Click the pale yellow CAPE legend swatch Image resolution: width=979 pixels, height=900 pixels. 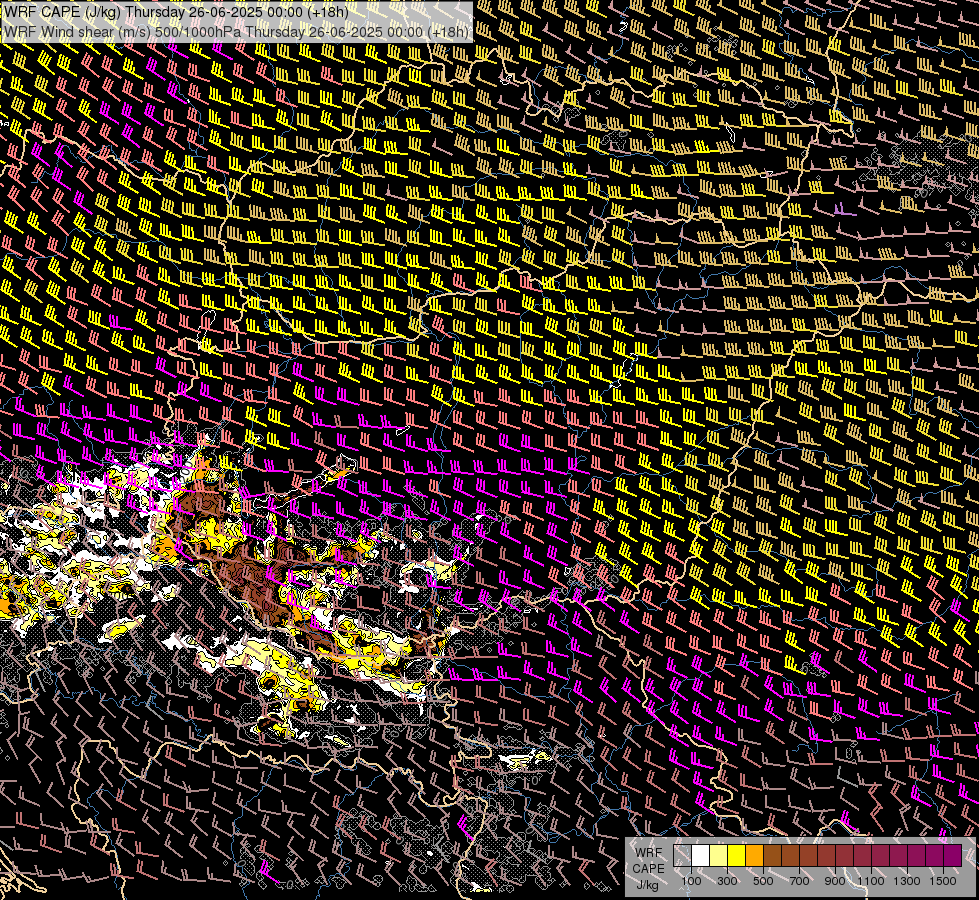(x=719, y=856)
